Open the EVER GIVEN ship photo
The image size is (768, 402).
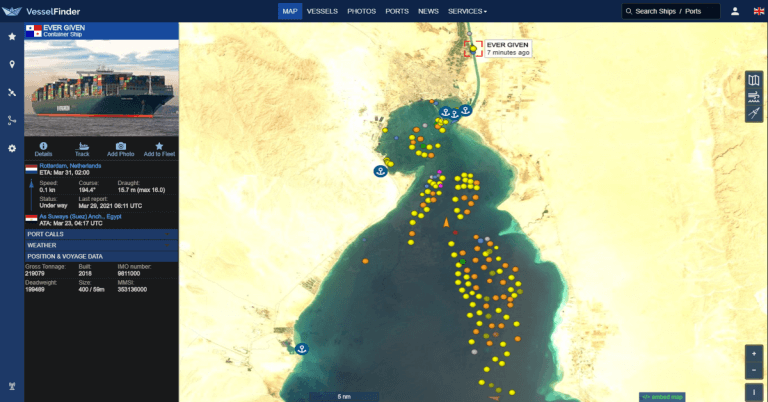point(101,88)
